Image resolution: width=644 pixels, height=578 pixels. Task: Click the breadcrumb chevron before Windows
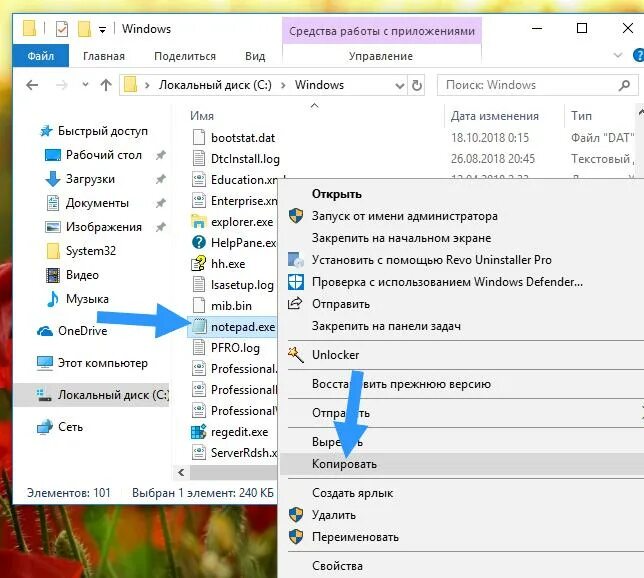pos(283,85)
